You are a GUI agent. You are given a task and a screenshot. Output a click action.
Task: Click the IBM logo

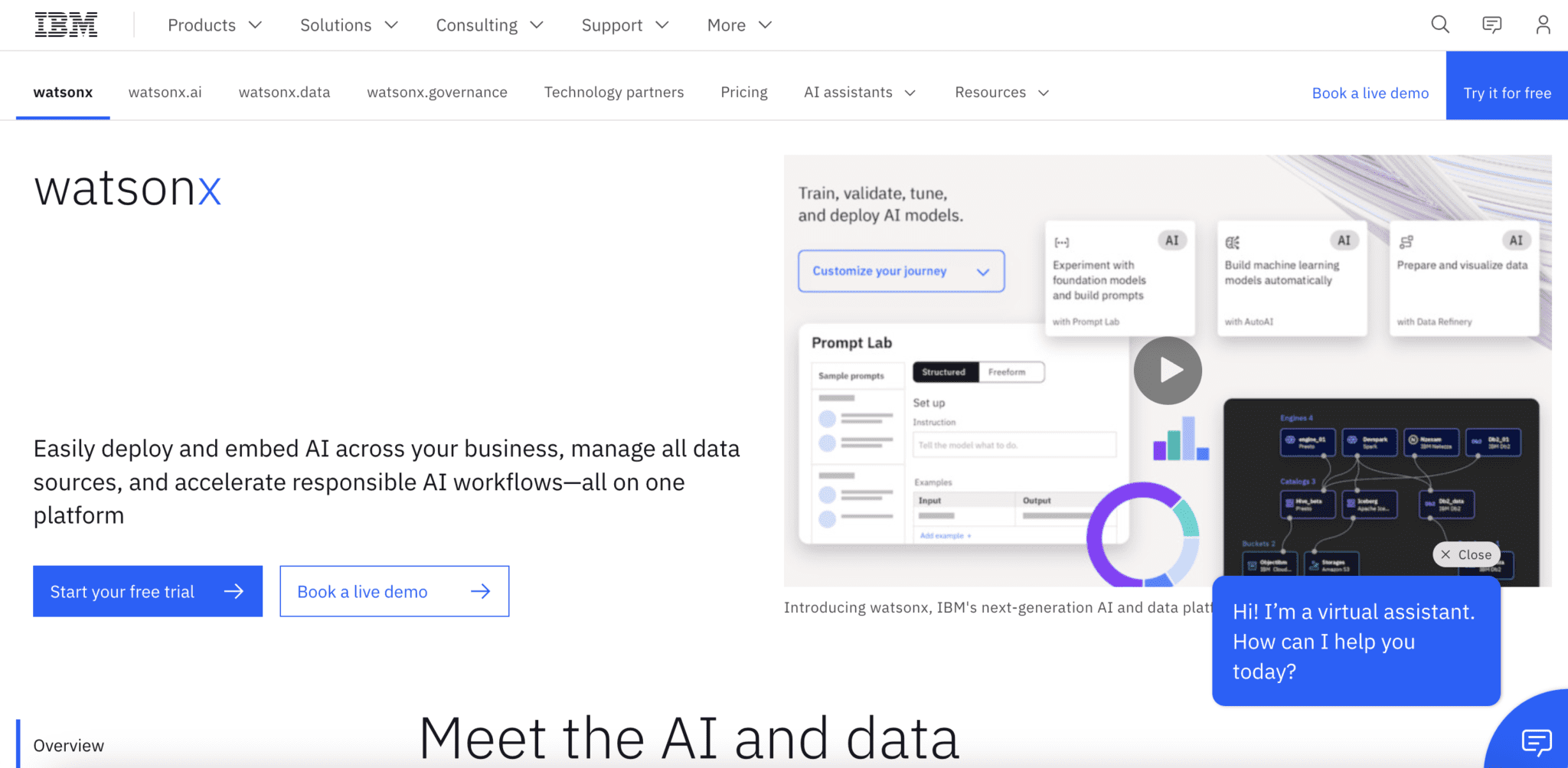pos(66,24)
